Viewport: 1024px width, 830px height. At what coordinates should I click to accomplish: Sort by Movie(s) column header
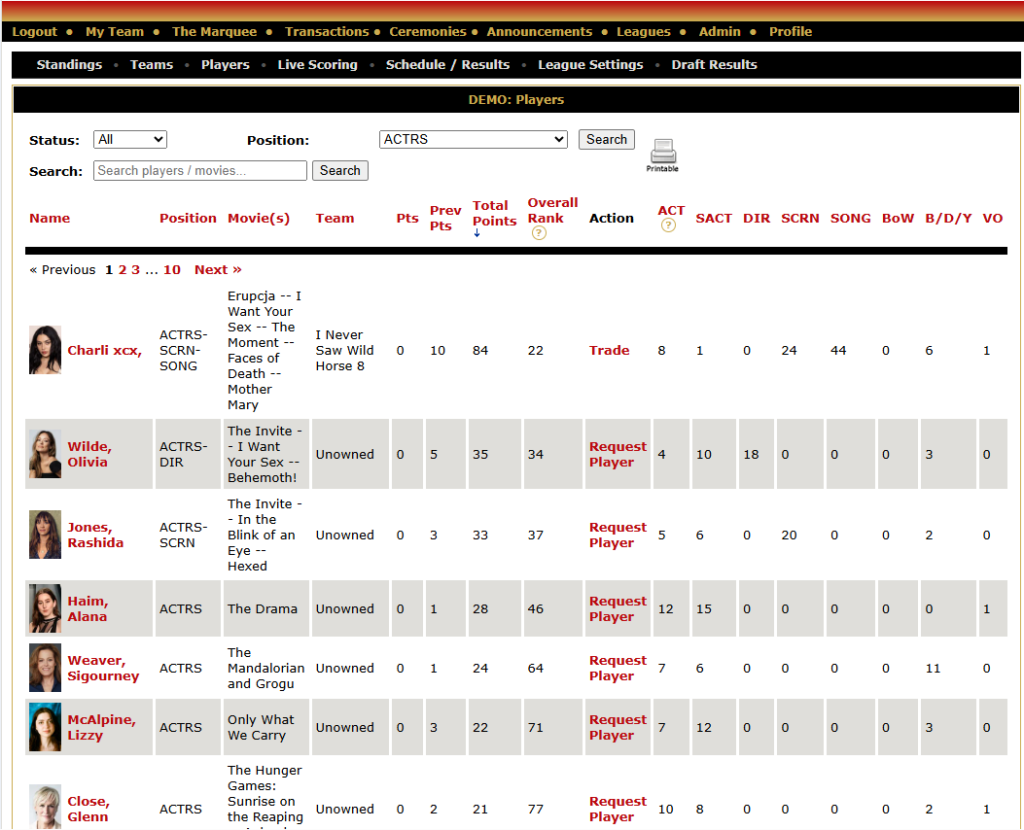coord(259,218)
